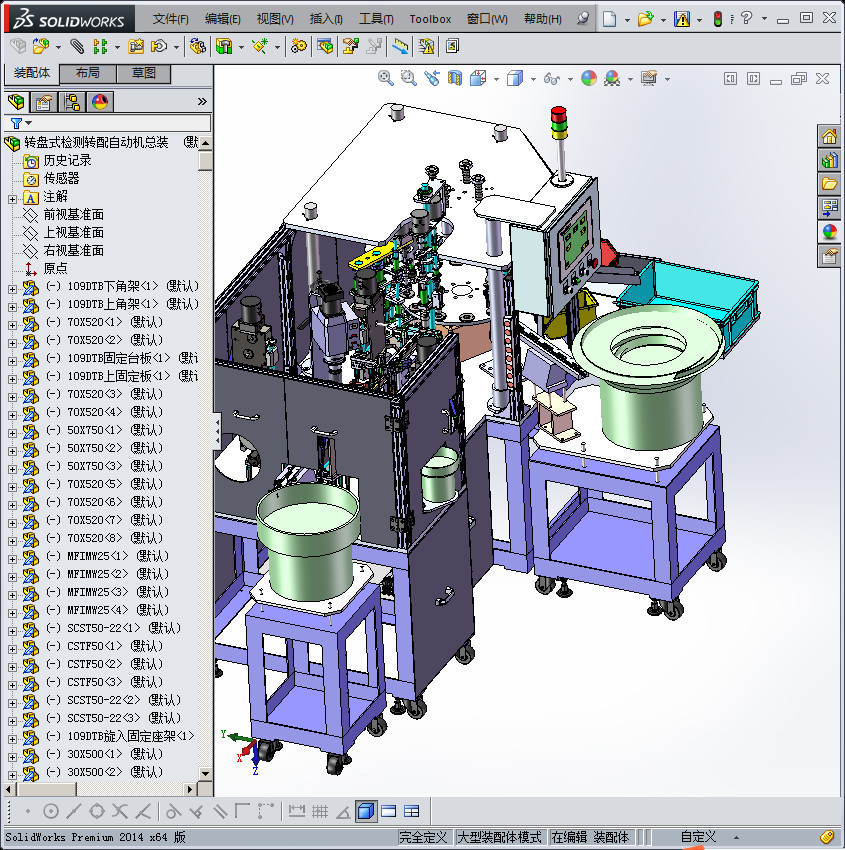Viewport: 845px width, 850px height.
Task: Toggle shaded with edges display button
Action: [366, 811]
